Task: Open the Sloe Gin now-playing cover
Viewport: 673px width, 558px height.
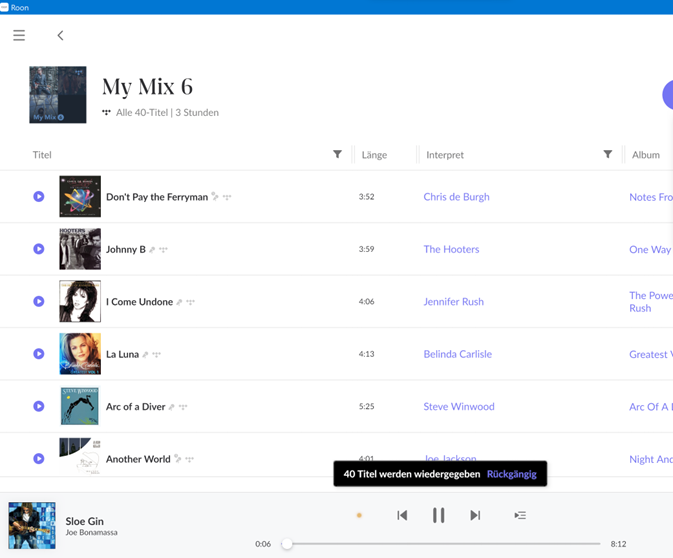Action: click(x=32, y=525)
